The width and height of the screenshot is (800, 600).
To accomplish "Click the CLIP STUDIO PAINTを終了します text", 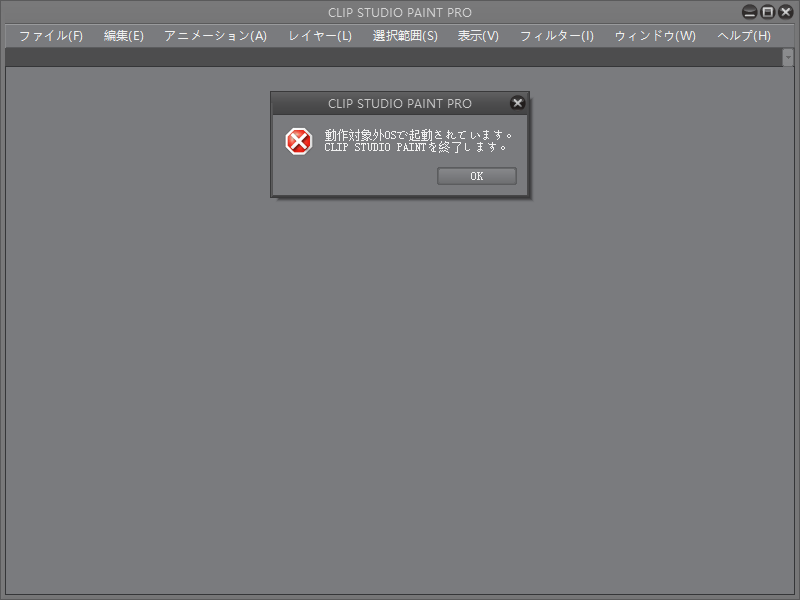I will point(415,147).
